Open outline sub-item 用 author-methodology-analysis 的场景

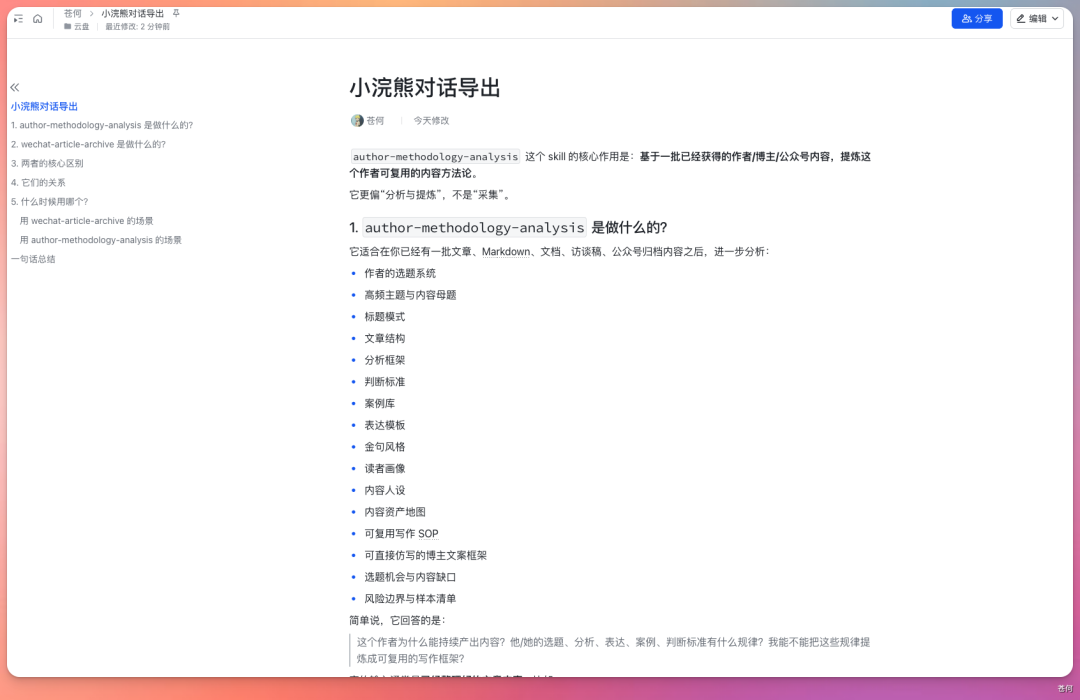(101, 240)
